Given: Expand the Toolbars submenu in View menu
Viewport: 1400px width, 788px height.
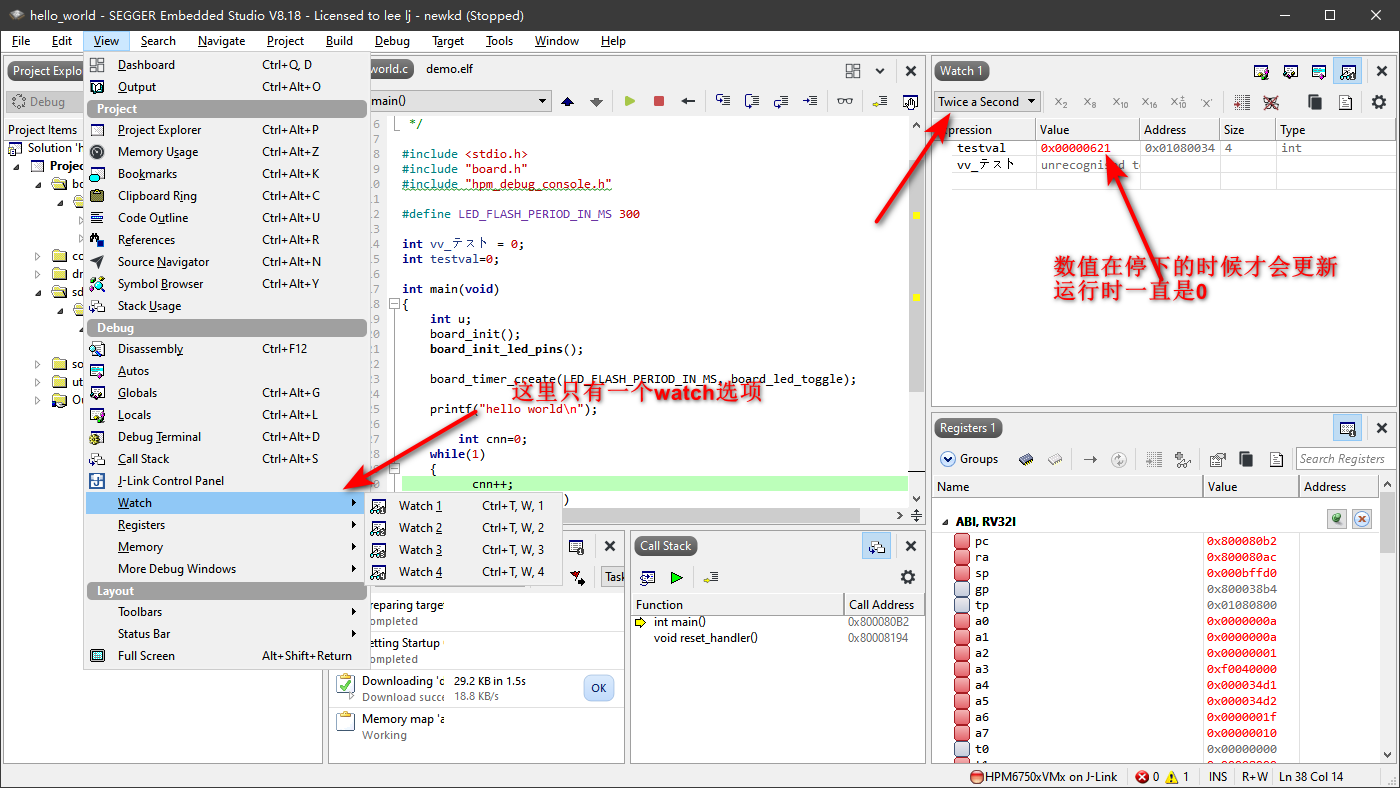Looking at the screenshot, I should (x=226, y=612).
